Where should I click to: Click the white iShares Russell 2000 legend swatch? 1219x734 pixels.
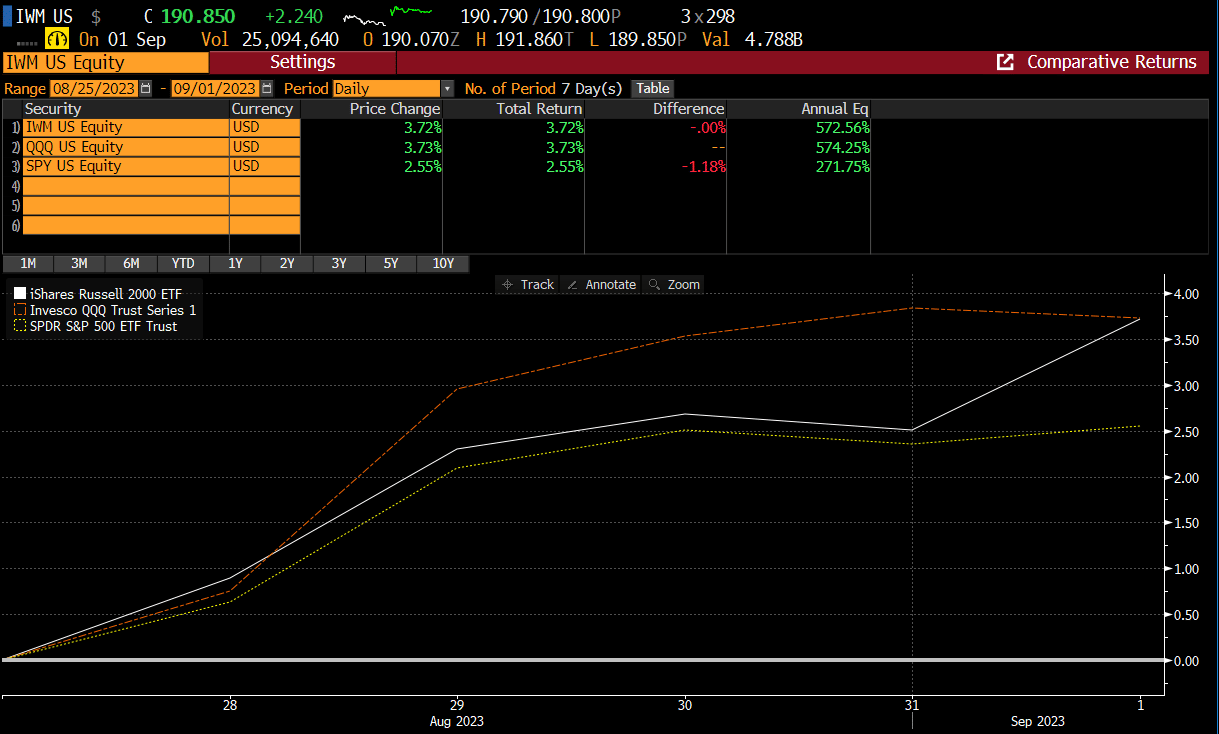[20, 294]
